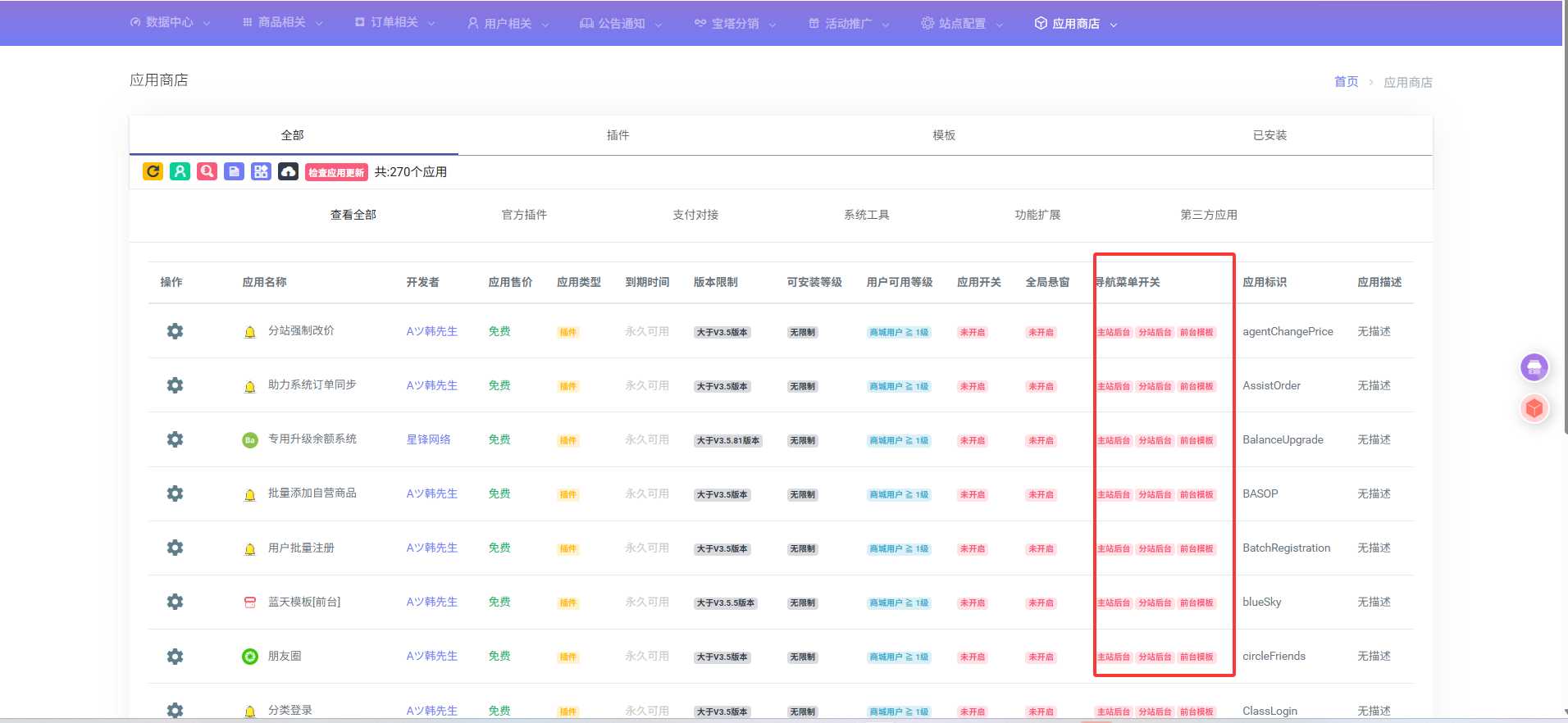This screenshot has height=723, width=1568.
Task: Open gear settings for 分站强制改价 row
Action: tap(175, 331)
